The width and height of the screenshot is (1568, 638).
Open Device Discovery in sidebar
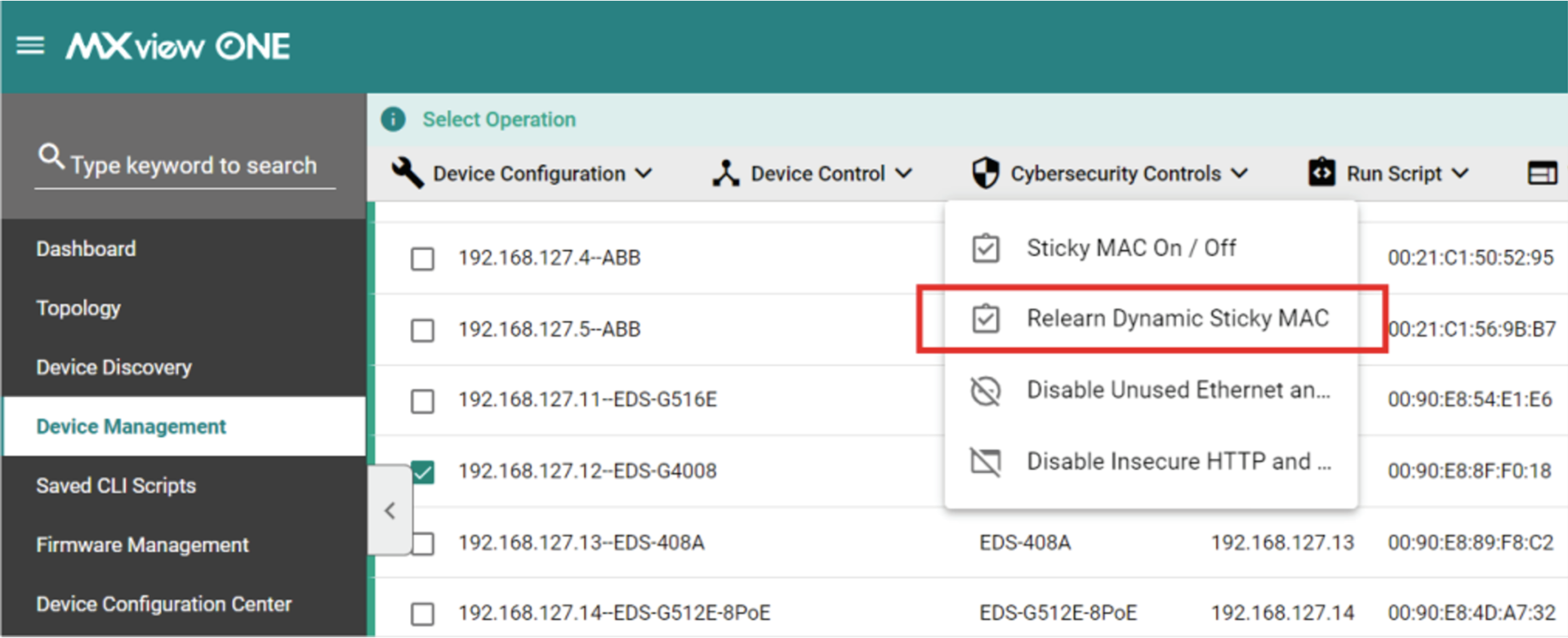[184, 367]
